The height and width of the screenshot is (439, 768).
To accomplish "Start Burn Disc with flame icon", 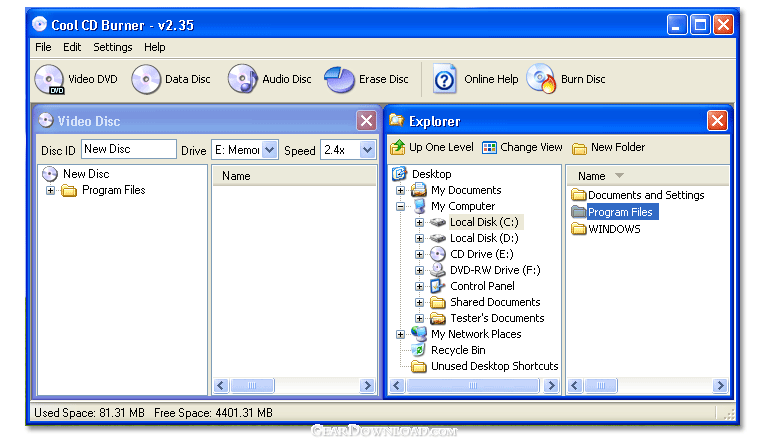I will coord(541,79).
